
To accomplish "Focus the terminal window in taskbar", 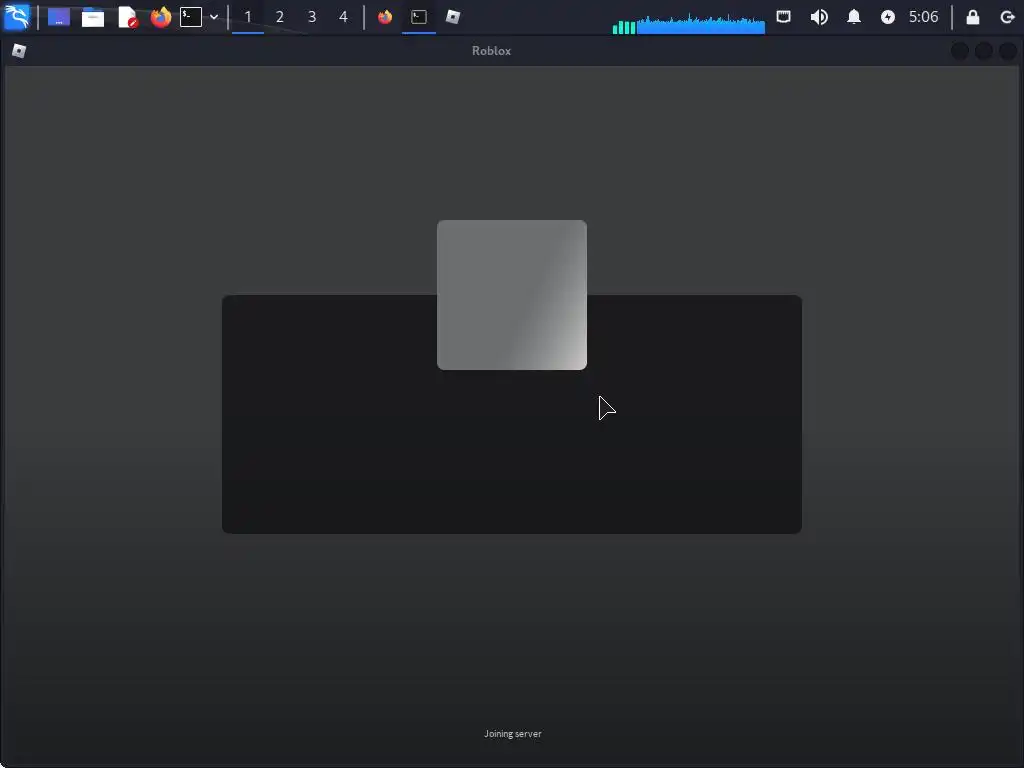I will coord(419,17).
